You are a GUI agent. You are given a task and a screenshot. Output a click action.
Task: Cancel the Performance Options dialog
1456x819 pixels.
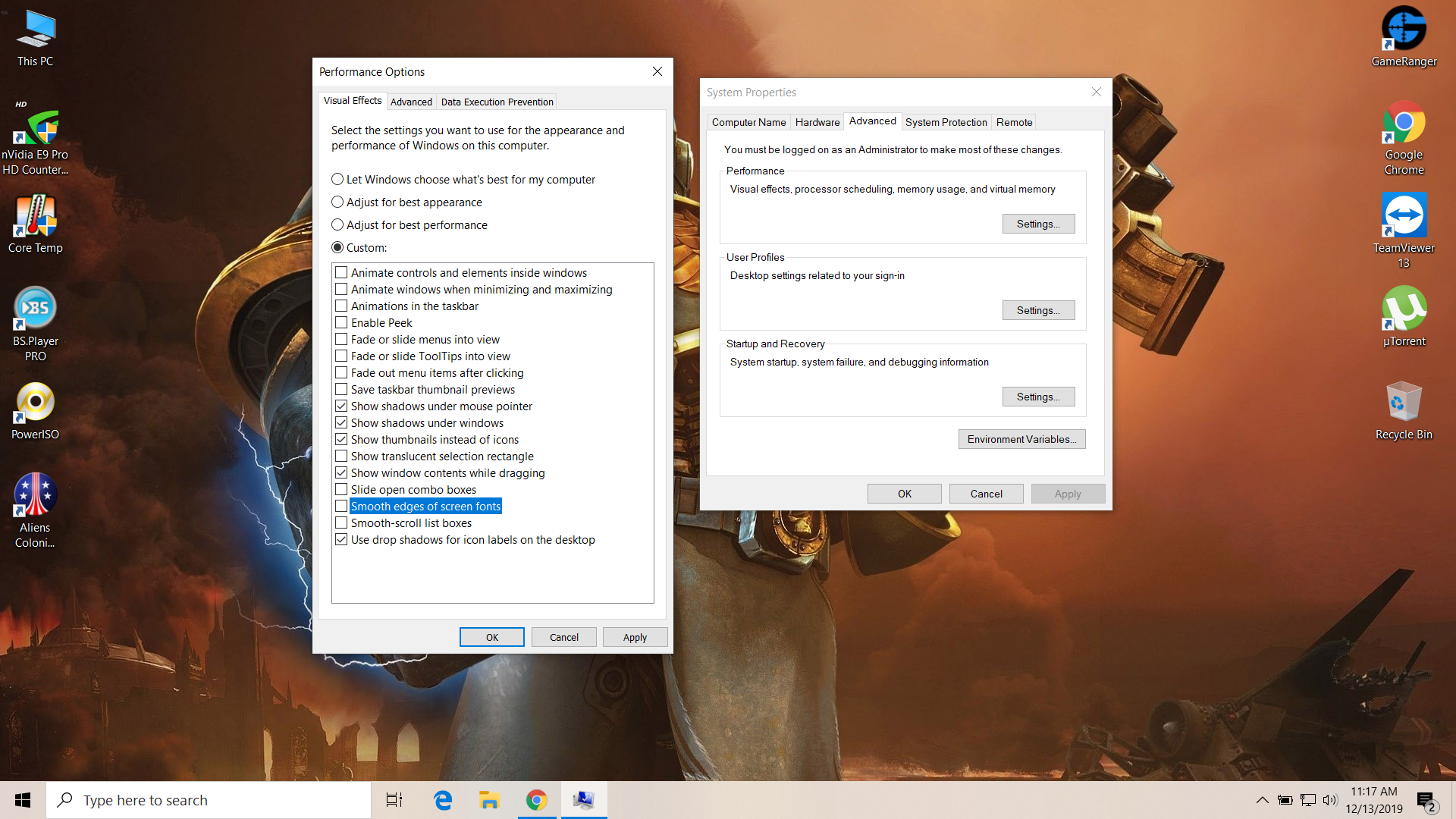(x=563, y=637)
